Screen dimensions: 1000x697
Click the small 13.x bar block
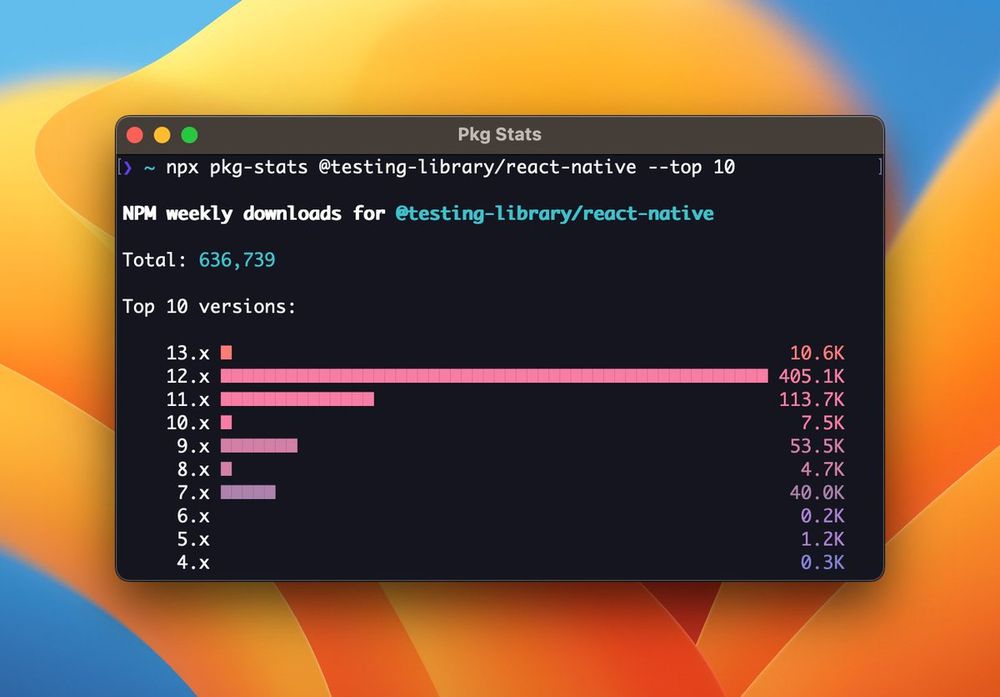[x=226, y=353]
